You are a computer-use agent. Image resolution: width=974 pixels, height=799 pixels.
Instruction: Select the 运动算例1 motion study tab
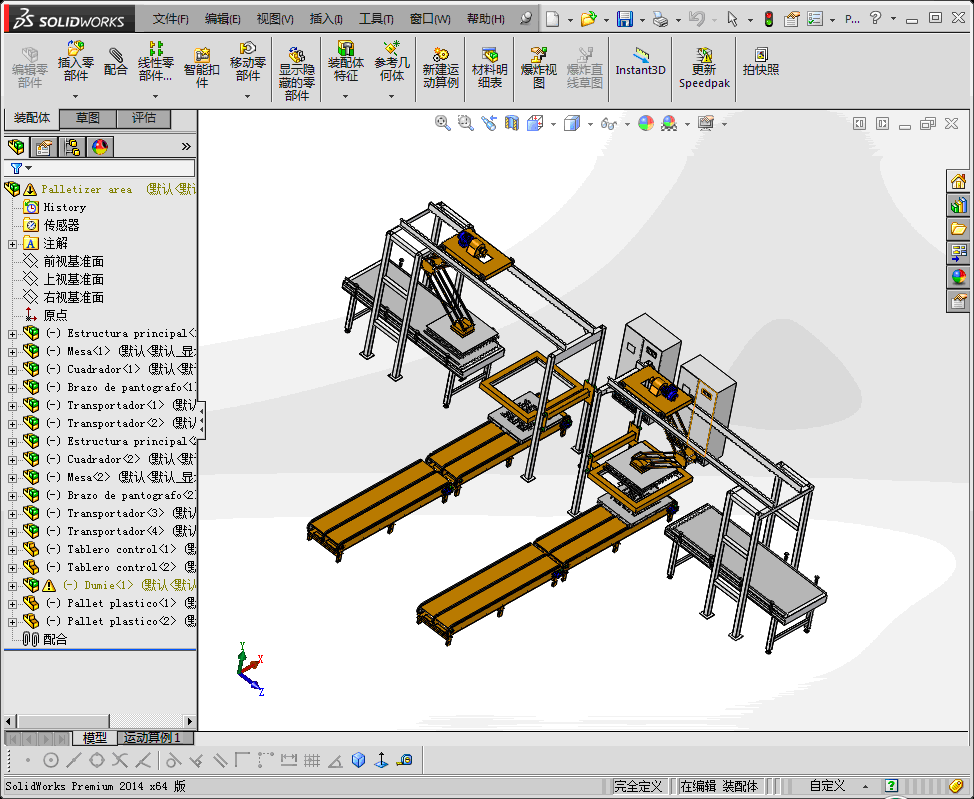152,738
